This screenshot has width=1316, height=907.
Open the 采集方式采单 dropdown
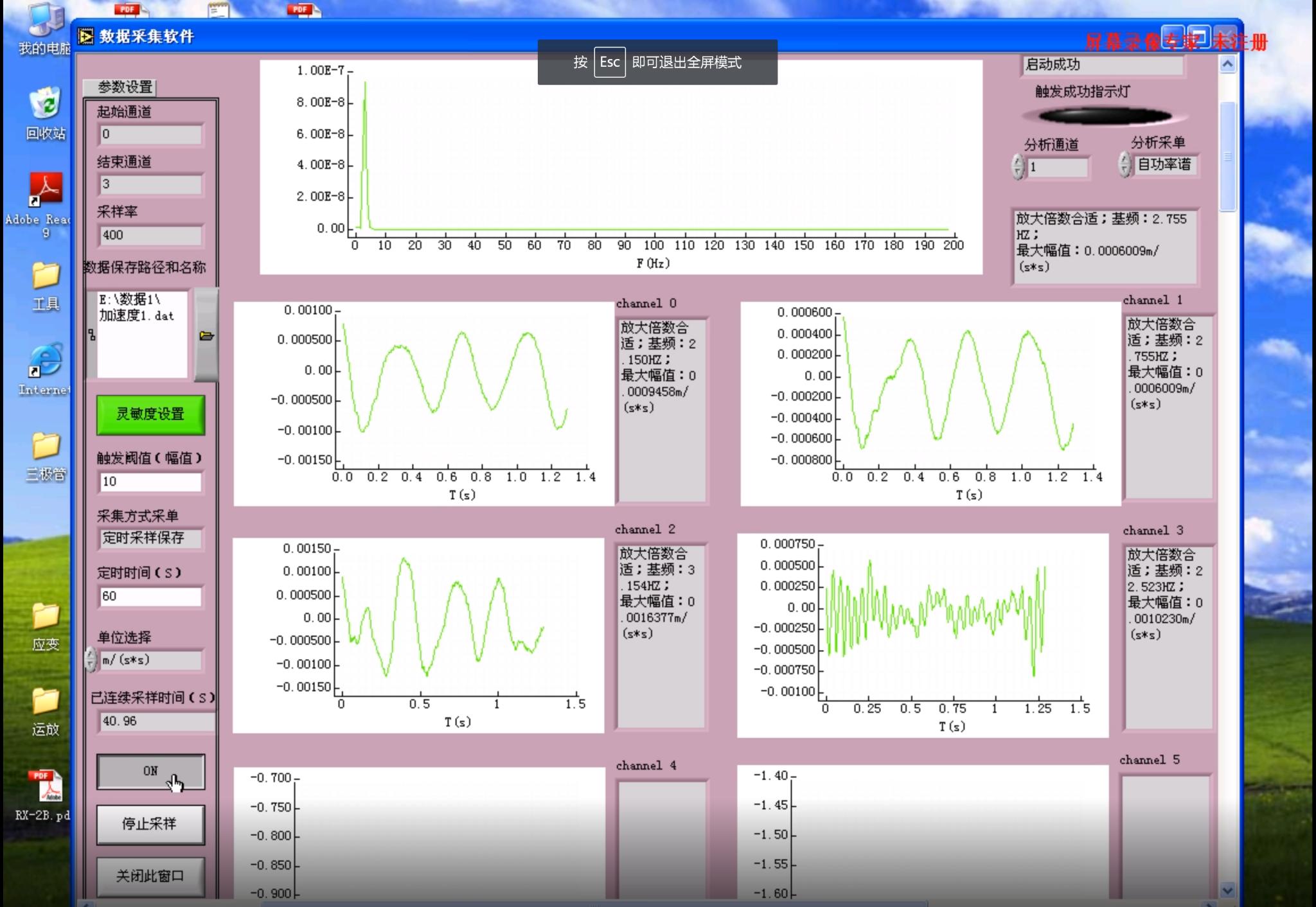click(x=150, y=538)
